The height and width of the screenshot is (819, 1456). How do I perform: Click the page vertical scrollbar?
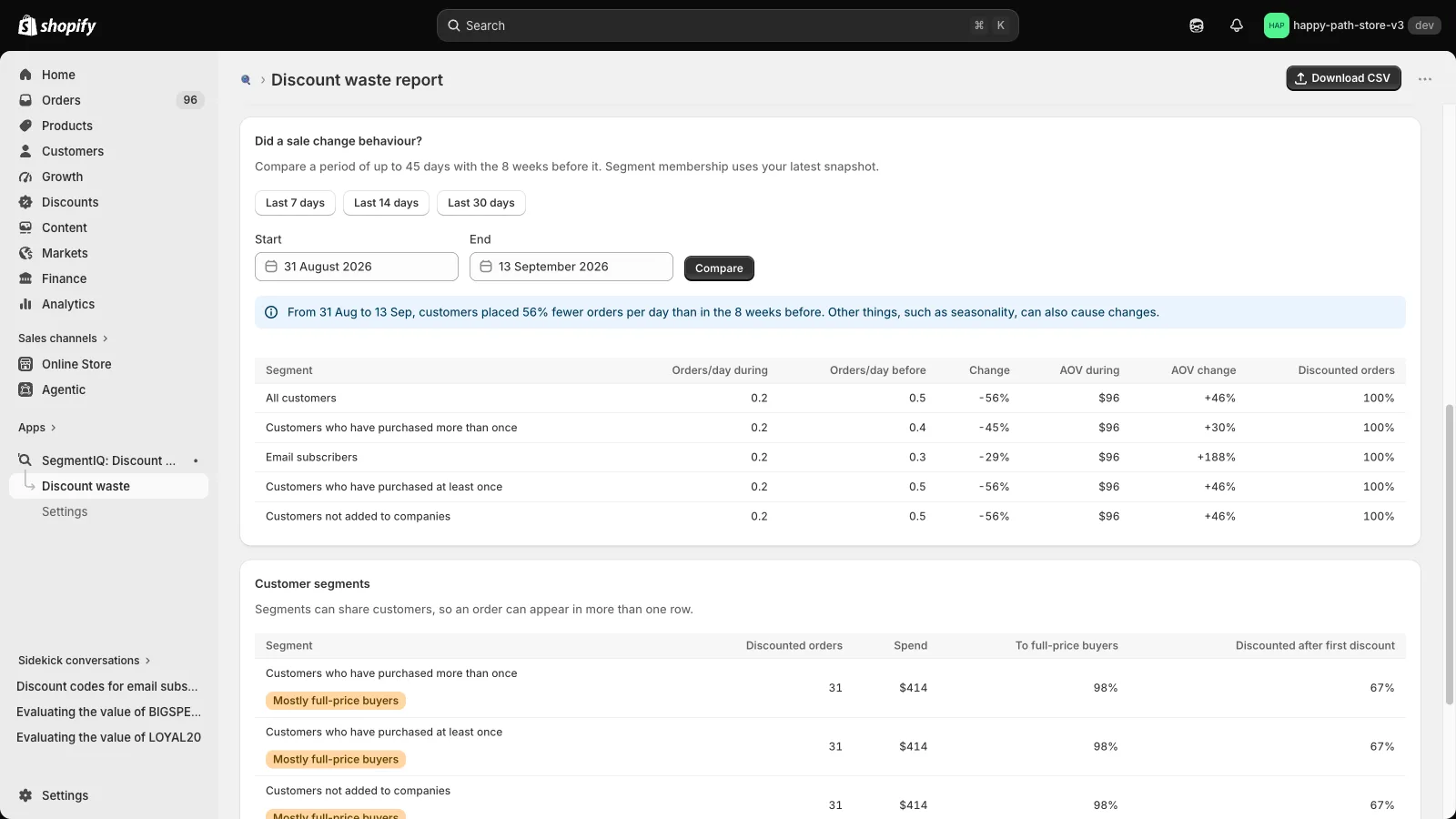[1449, 554]
